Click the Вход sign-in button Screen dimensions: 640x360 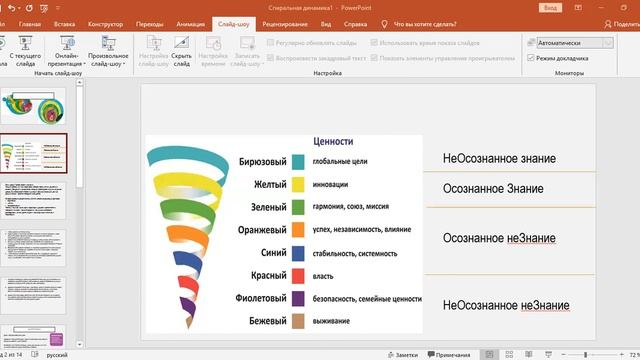click(550, 8)
